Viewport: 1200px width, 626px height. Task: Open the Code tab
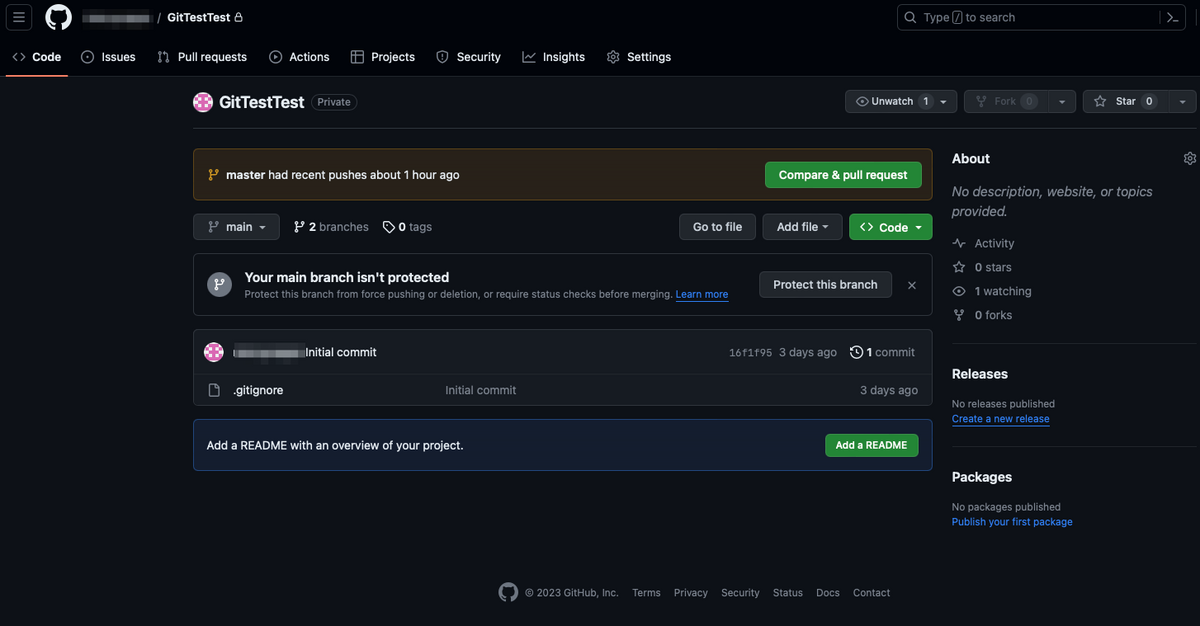pos(37,57)
